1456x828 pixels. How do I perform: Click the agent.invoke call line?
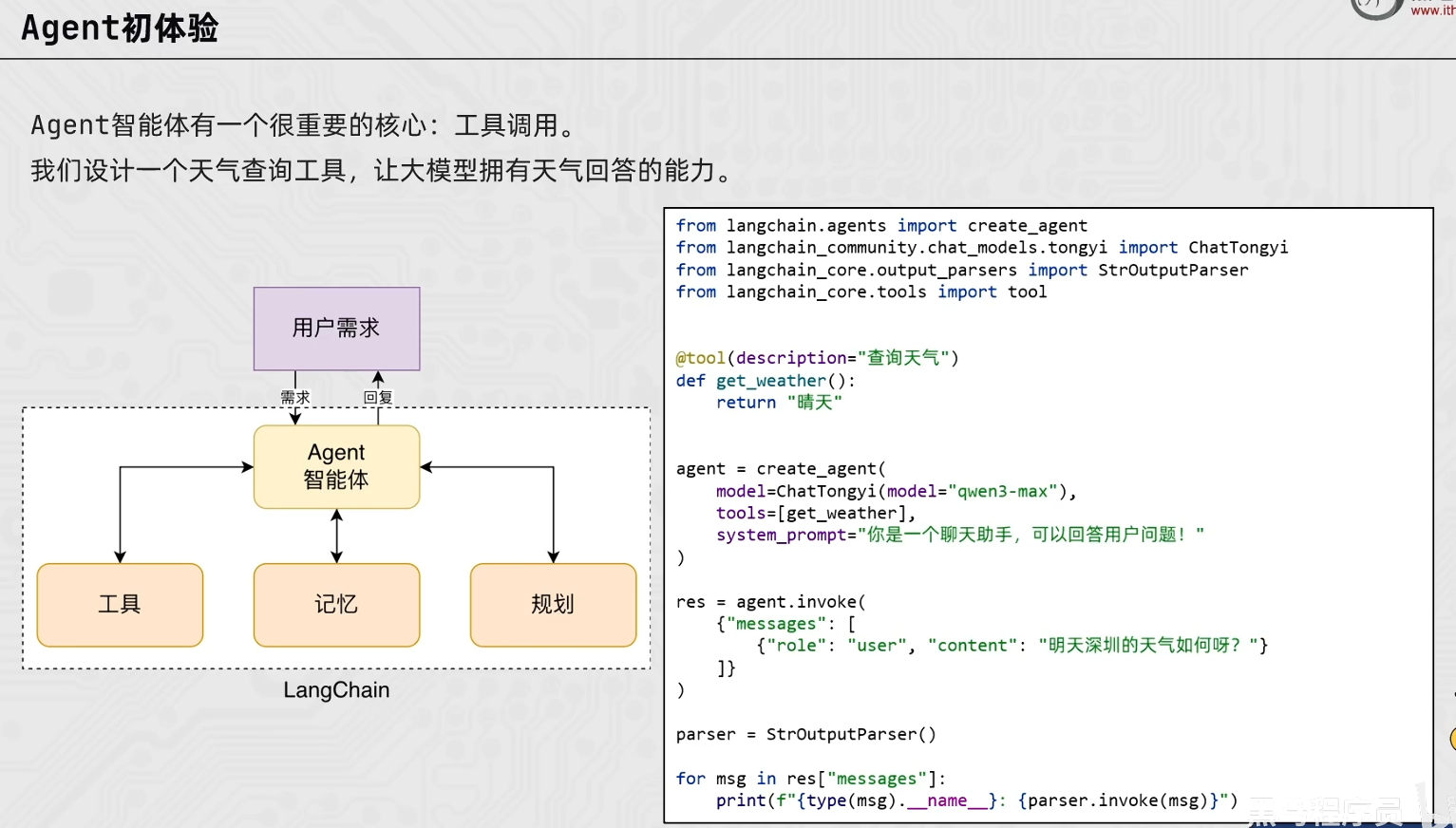pos(770,602)
